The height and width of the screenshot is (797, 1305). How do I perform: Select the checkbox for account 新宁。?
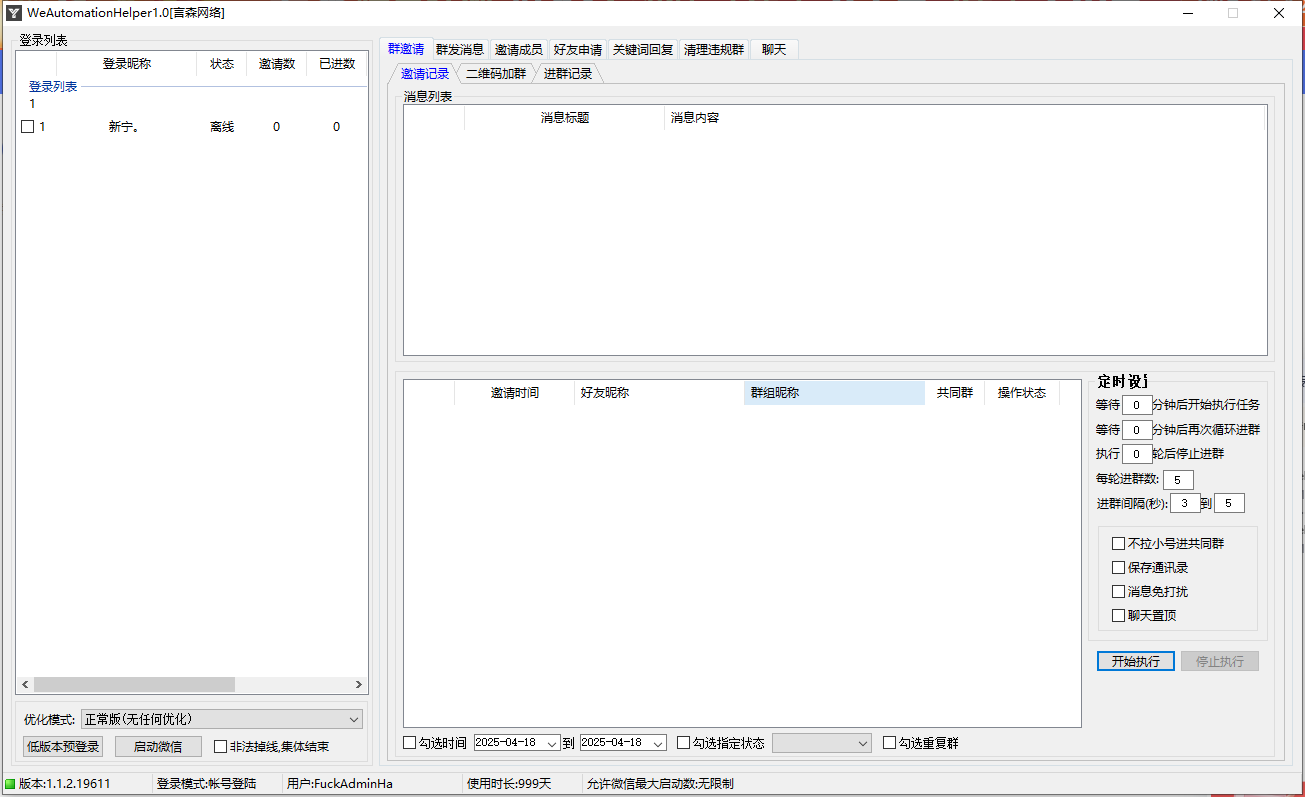pyautogui.click(x=28, y=127)
